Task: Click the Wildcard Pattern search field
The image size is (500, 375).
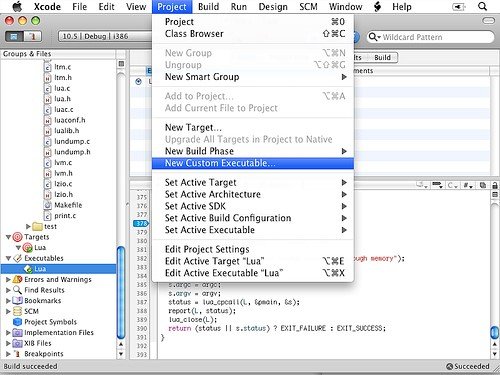Action: tap(430, 37)
